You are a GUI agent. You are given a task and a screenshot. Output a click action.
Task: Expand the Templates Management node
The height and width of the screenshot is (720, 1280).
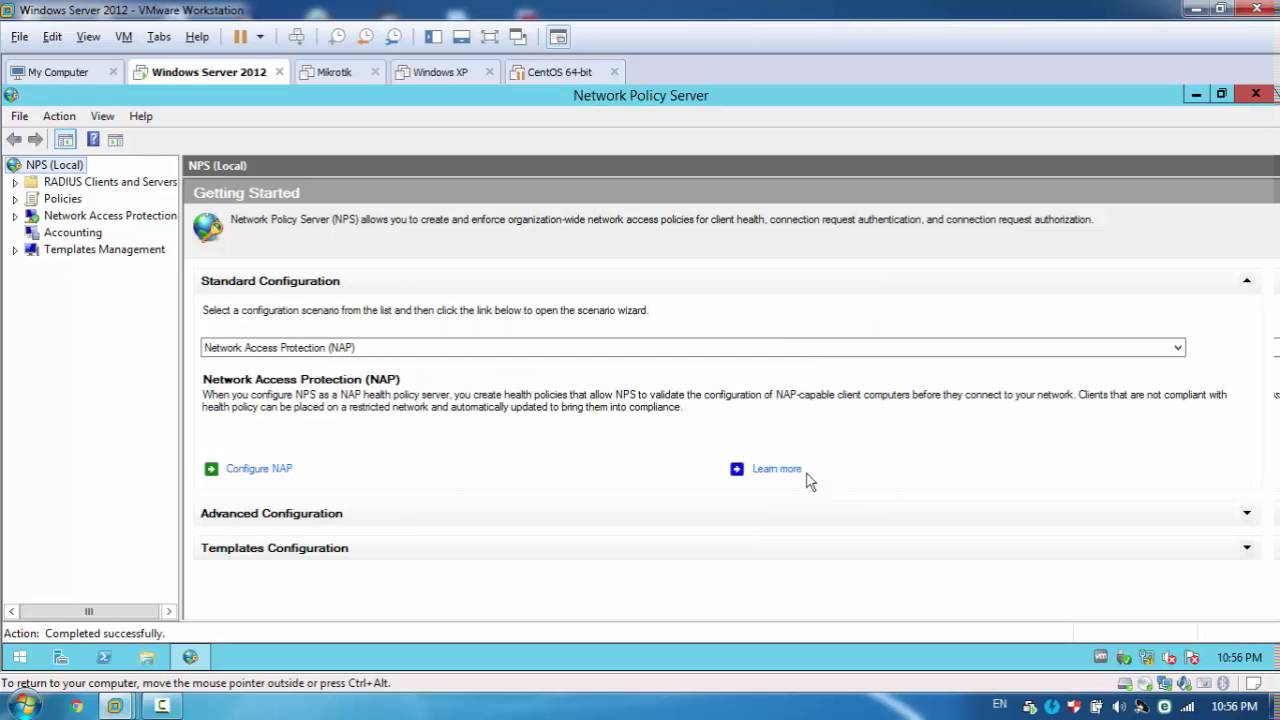(x=15, y=250)
